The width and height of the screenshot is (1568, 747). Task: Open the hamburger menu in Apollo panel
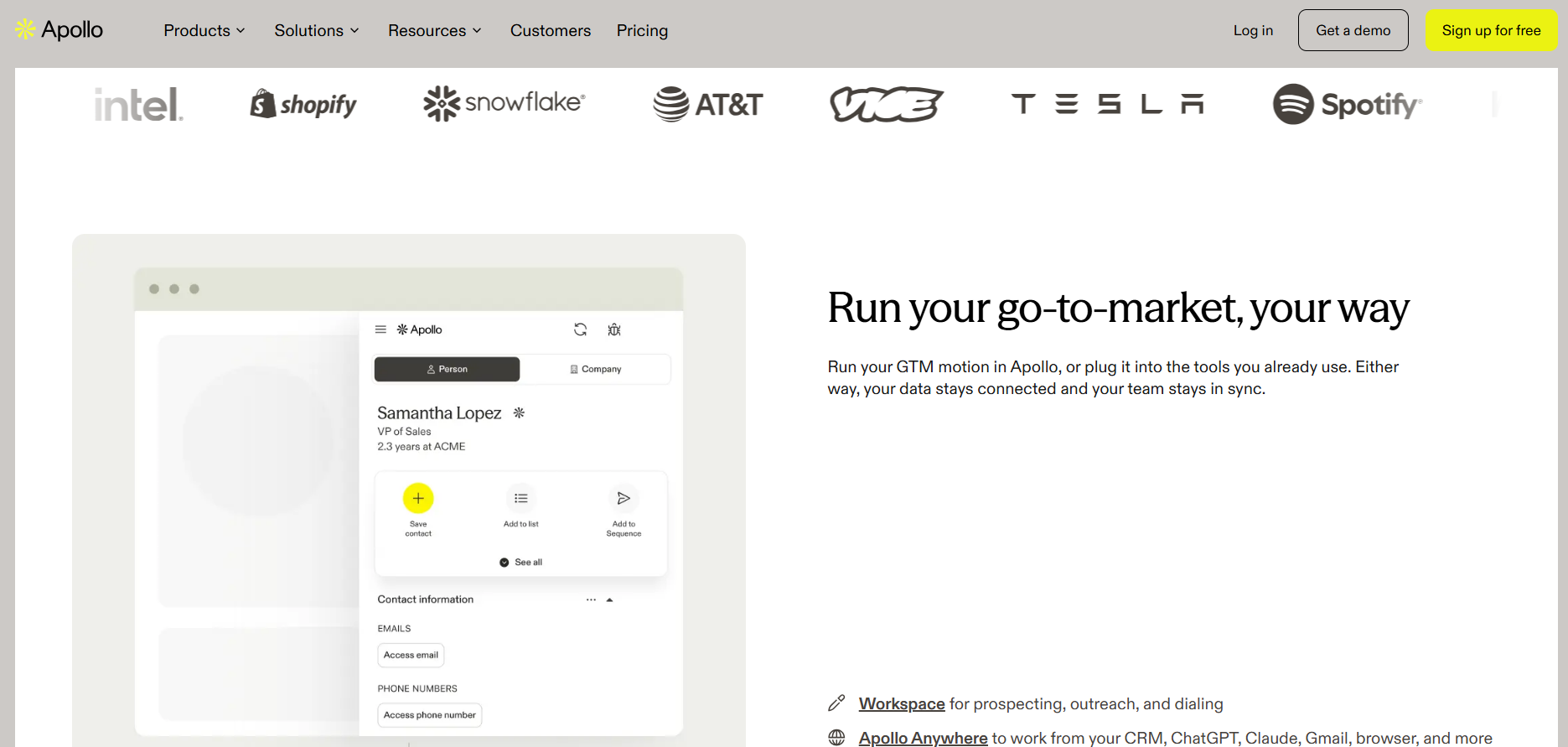click(x=380, y=329)
